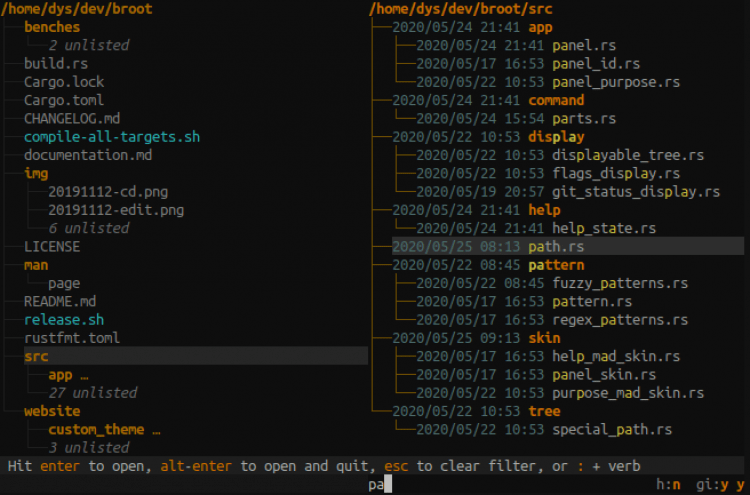Select rustfmt.toml file
The width and height of the screenshot is (750, 495).
tap(72, 338)
